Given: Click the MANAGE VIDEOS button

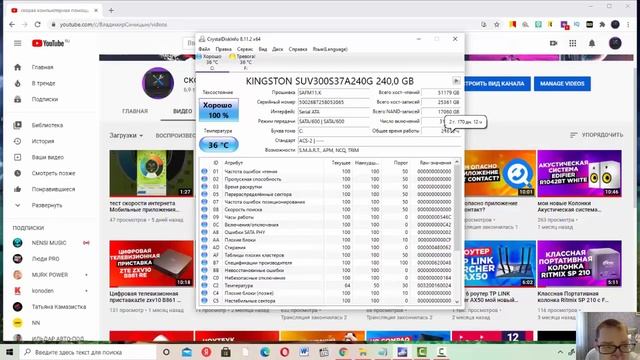Looking at the screenshot, I should pos(562,84).
